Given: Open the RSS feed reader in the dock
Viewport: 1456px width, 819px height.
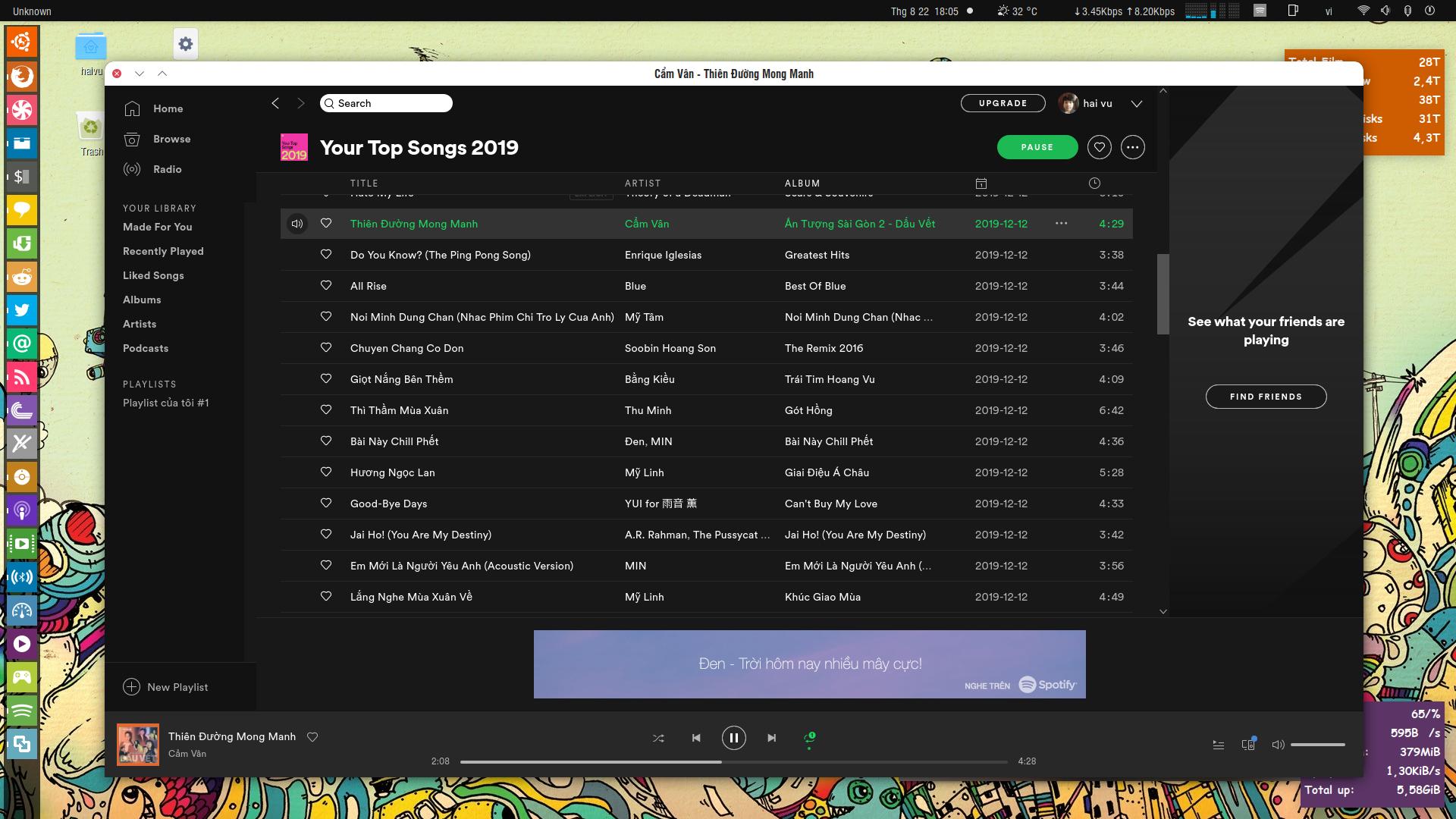Looking at the screenshot, I should 22,377.
